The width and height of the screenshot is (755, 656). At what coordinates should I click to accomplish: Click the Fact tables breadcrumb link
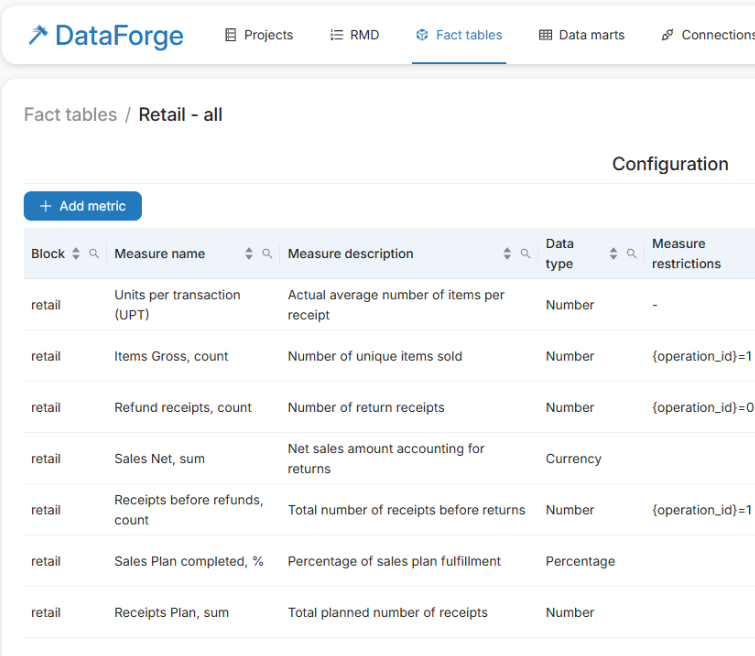[70, 115]
